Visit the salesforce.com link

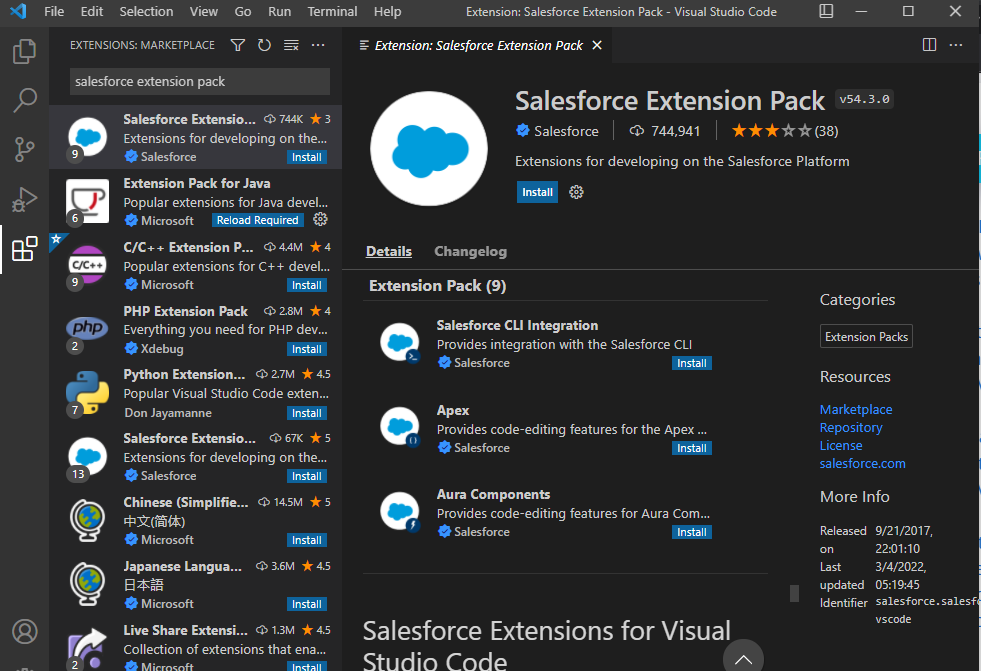[862, 463]
